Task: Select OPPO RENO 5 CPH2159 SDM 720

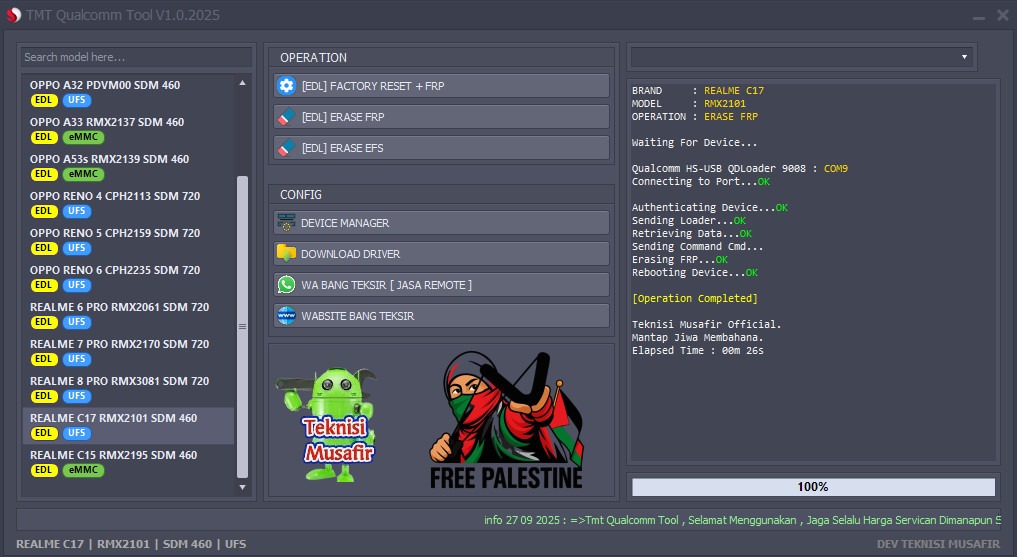Action: [x=128, y=240]
